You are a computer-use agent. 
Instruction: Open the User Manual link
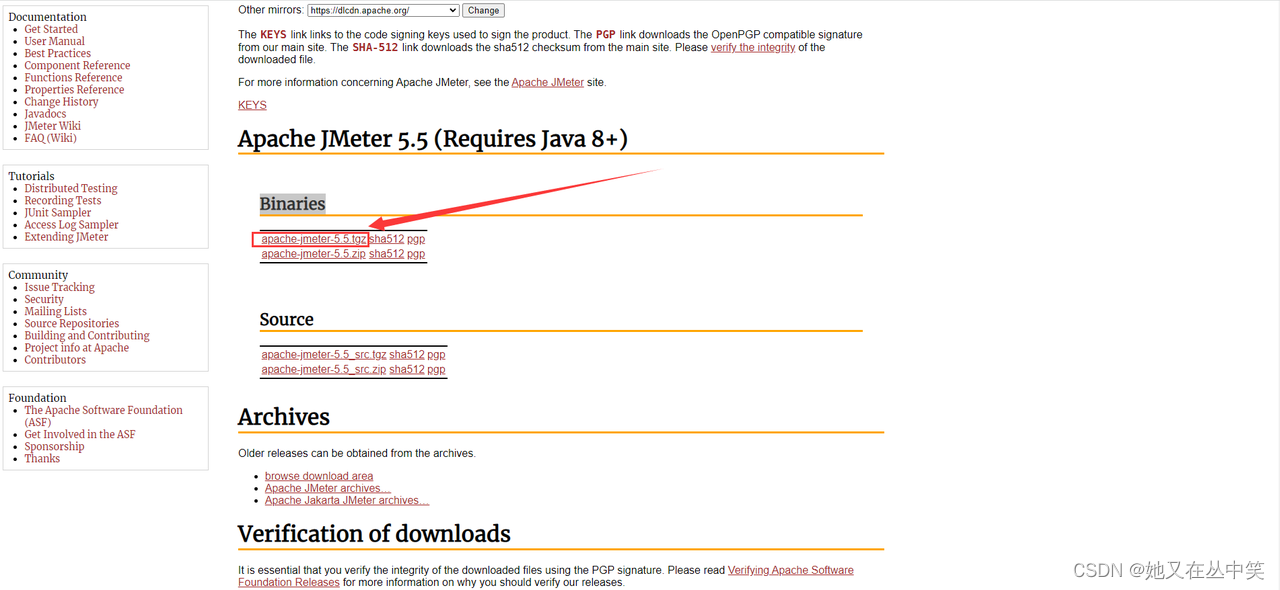tap(54, 41)
